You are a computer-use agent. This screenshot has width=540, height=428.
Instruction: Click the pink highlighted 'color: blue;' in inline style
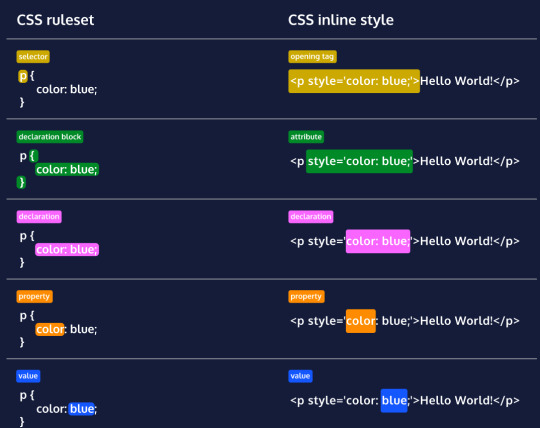pyautogui.click(x=378, y=241)
